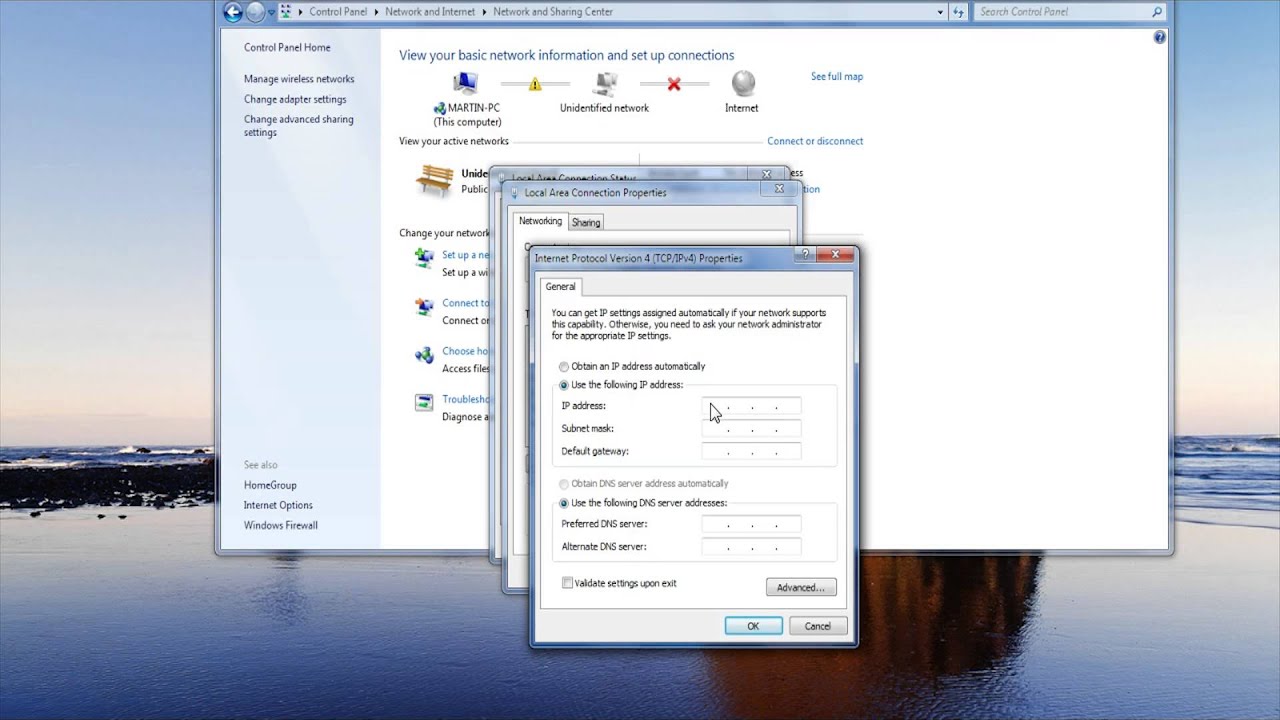The width and height of the screenshot is (1280, 720).
Task: Click the Preferred DNS server field
Action: 751,524
